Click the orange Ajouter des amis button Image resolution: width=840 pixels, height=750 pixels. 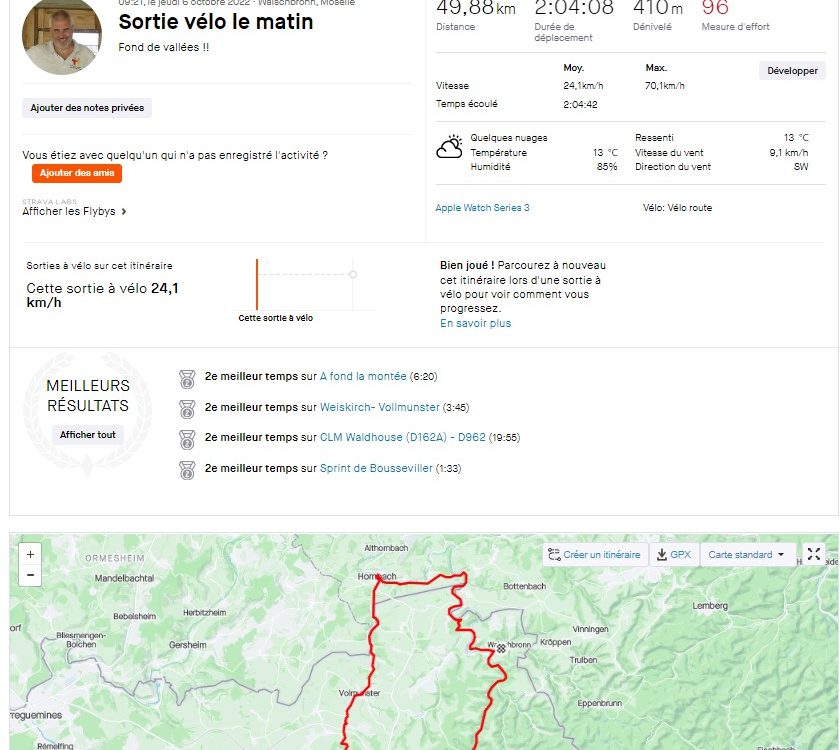tap(77, 173)
